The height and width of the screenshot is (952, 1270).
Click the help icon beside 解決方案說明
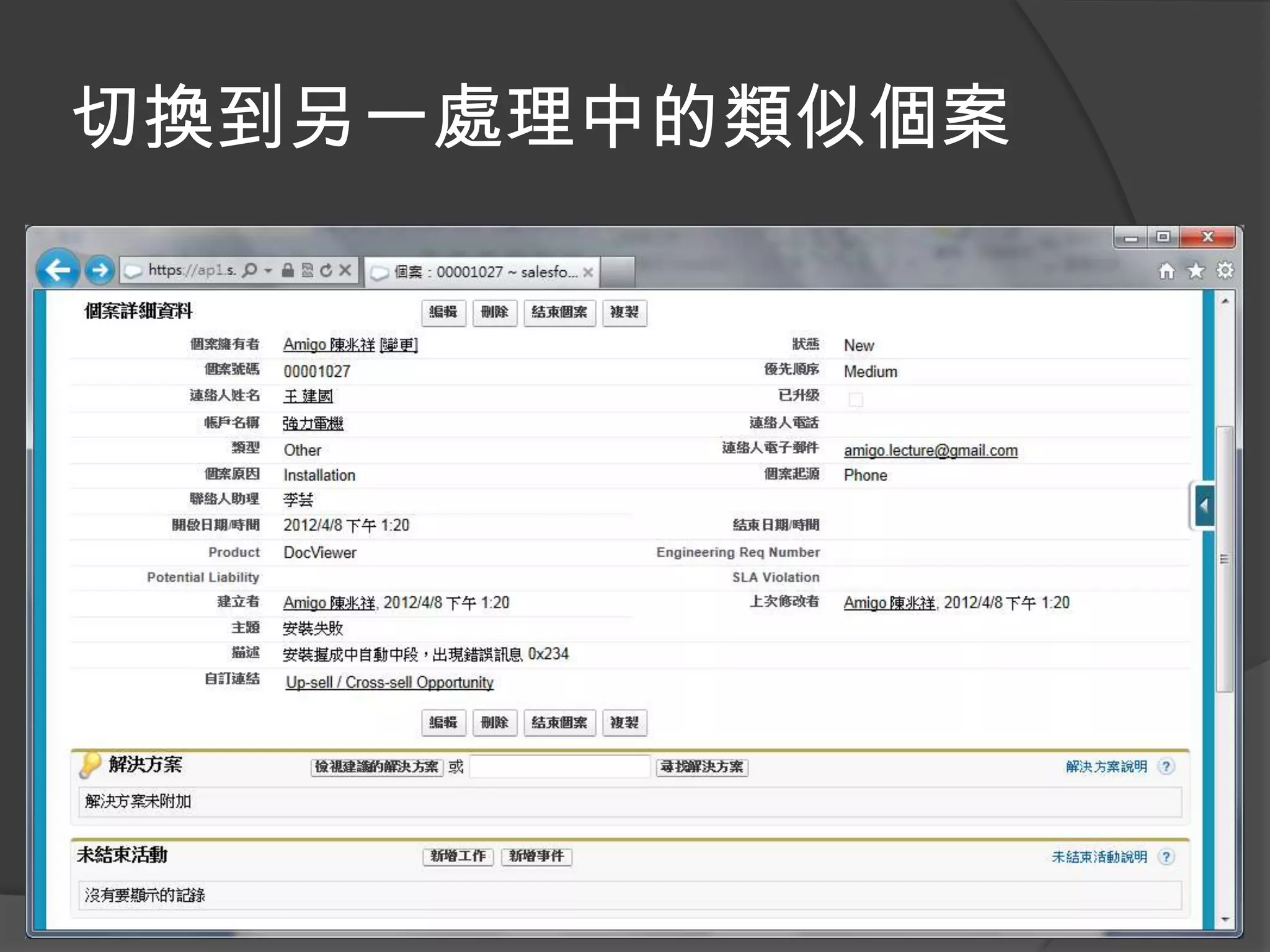pyautogui.click(x=1166, y=767)
